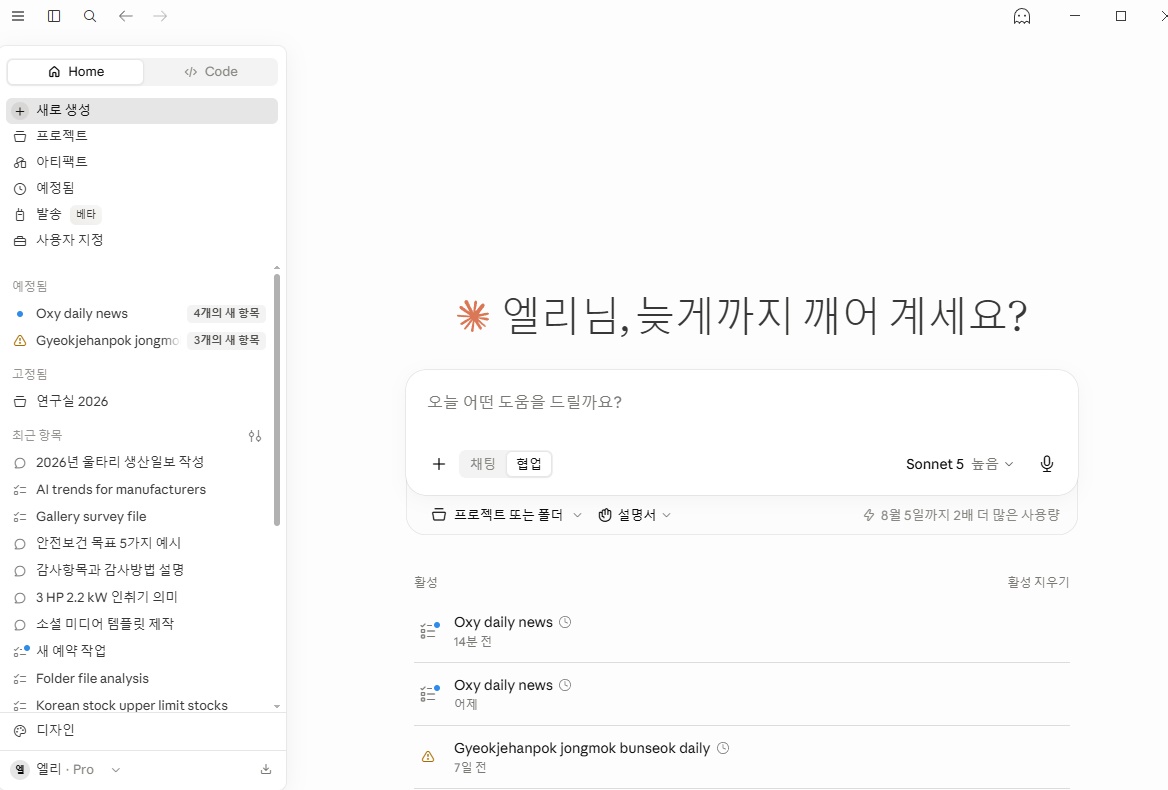Open 예정됨 in the sidebar menu
Image resolution: width=1168 pixels, height=790 pixels.
pos(142,188)
